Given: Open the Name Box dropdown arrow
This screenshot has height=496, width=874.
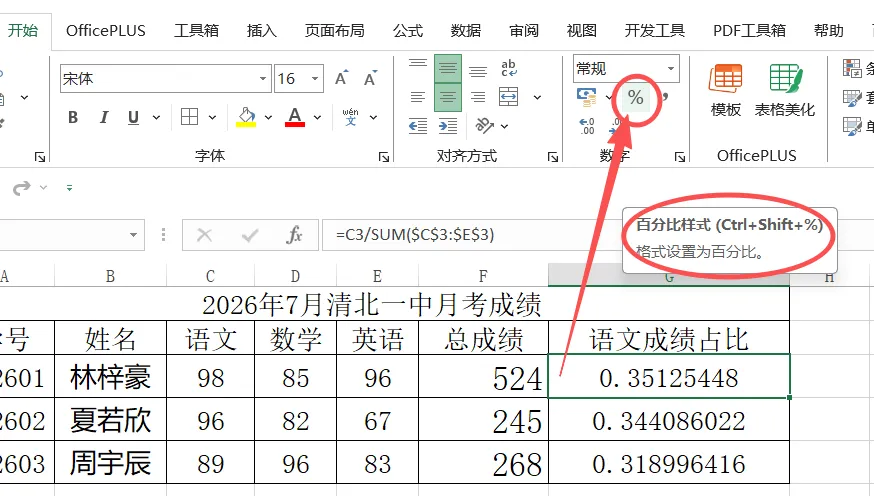Looking at the screenshot, I should (133, 235).
